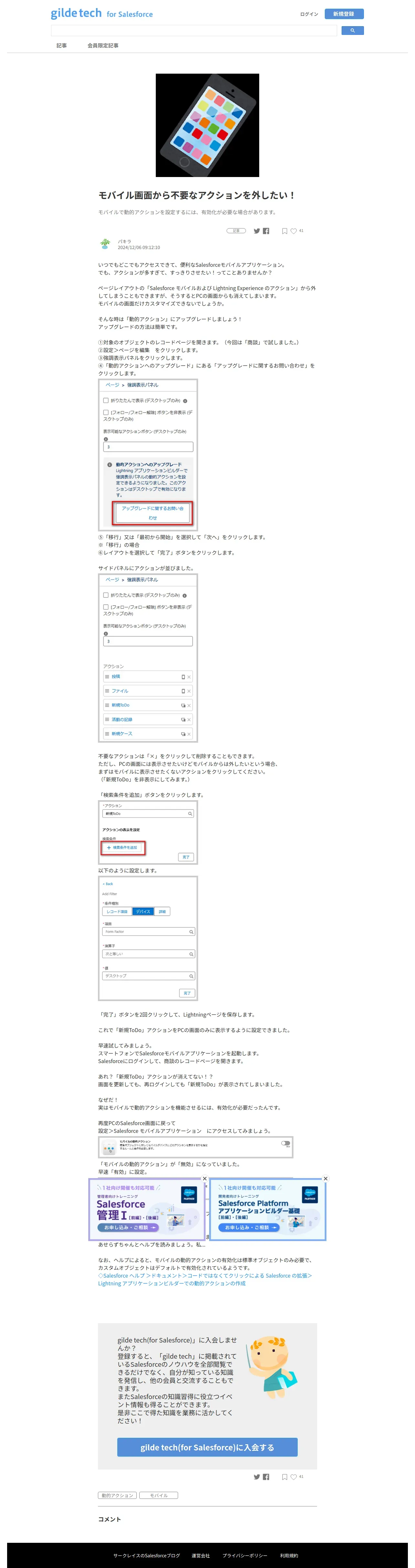The image size is (415, 1568).
Task: Click the search icon in Form Factor field
Action: click(x=191, y=932)
